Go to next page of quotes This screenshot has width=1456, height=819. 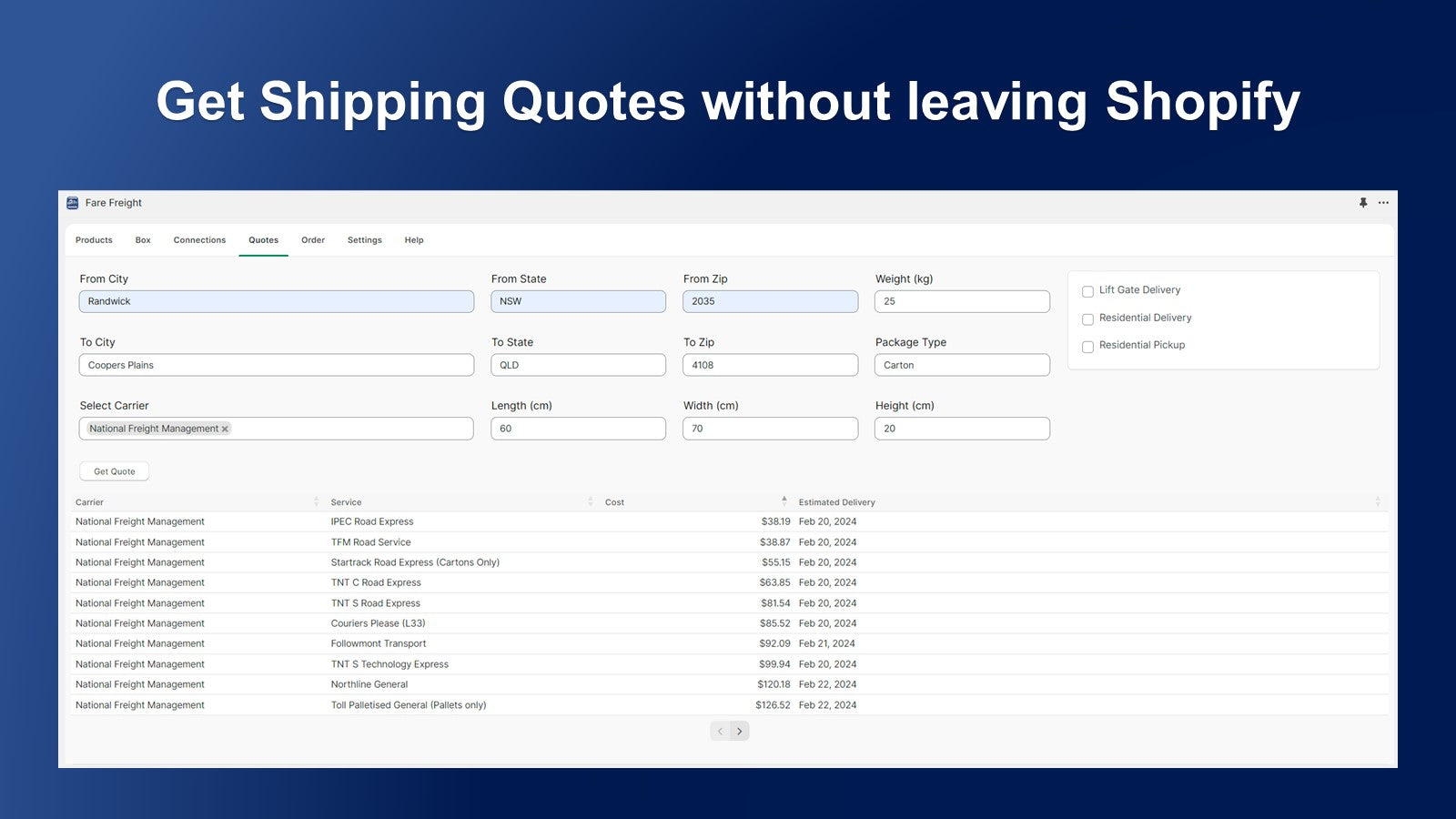740,731
